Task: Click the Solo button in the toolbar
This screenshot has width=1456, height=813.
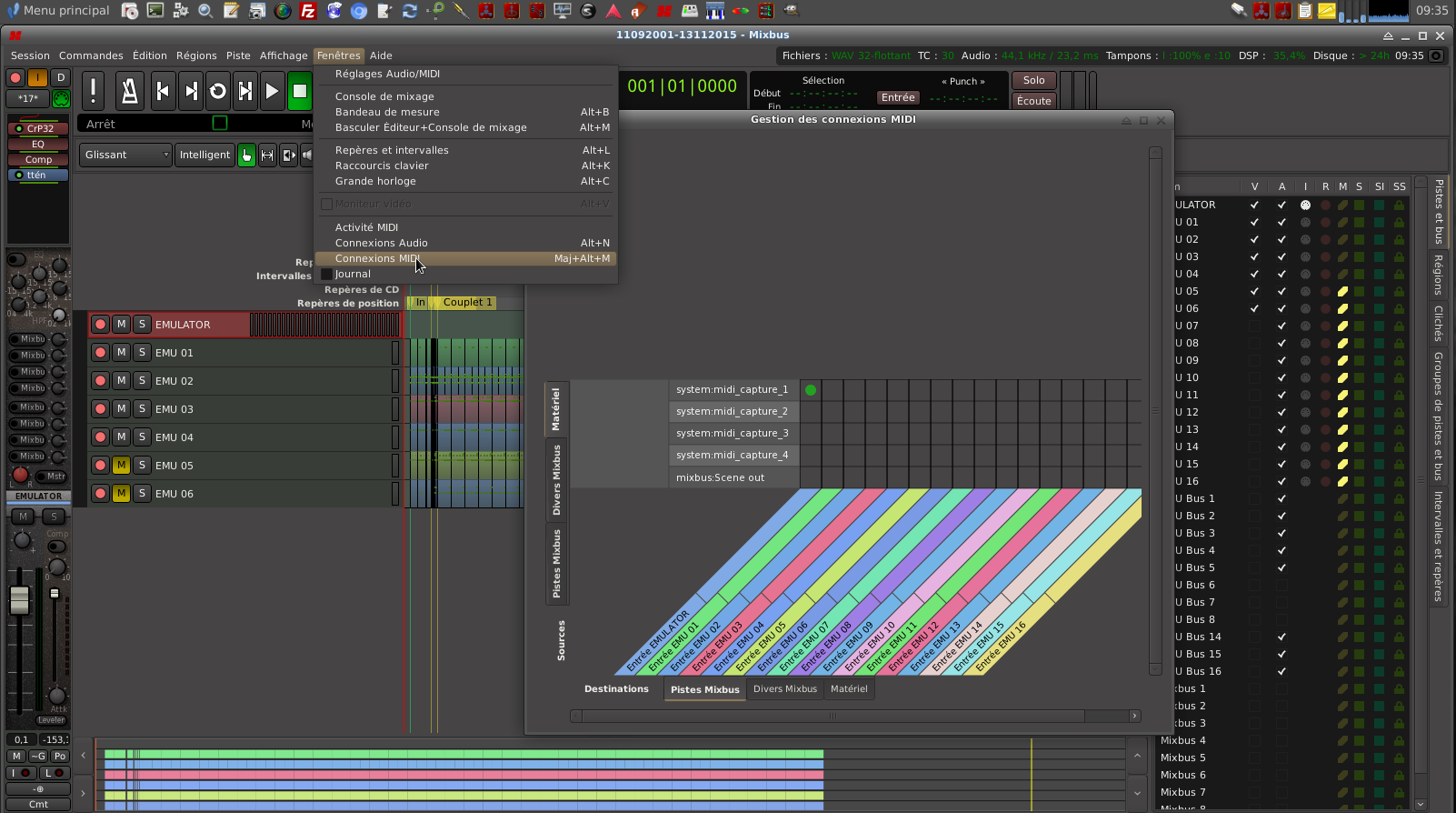Action: point(1033,80)
